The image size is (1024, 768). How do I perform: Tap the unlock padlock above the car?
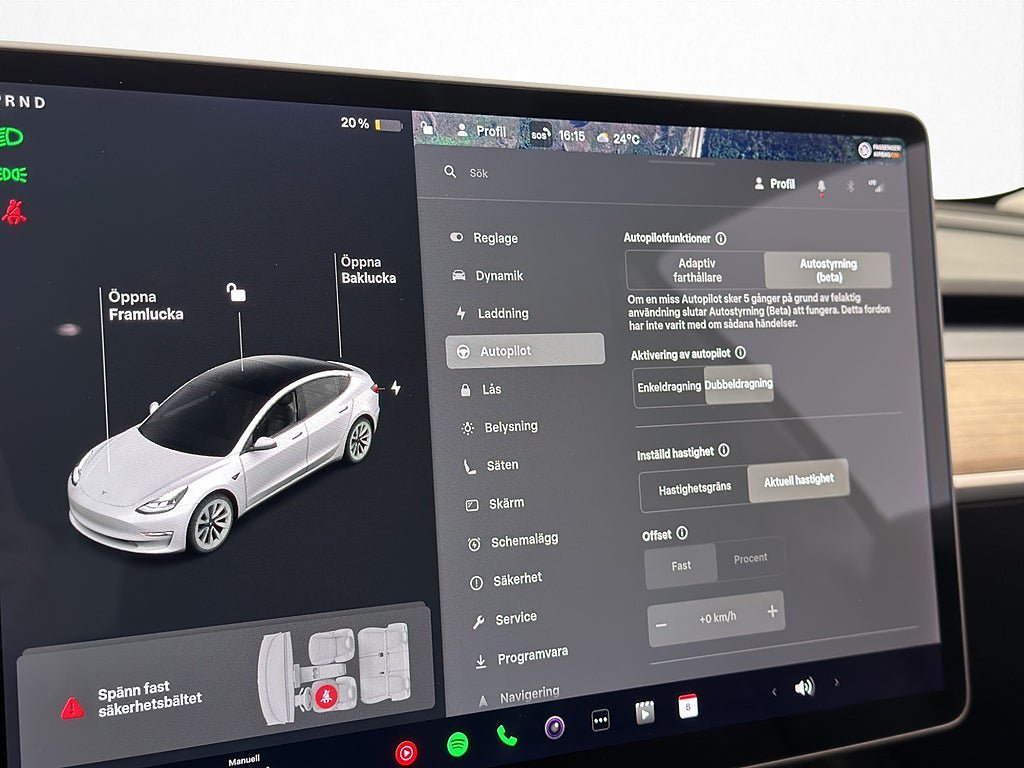[x=236, y=292]
